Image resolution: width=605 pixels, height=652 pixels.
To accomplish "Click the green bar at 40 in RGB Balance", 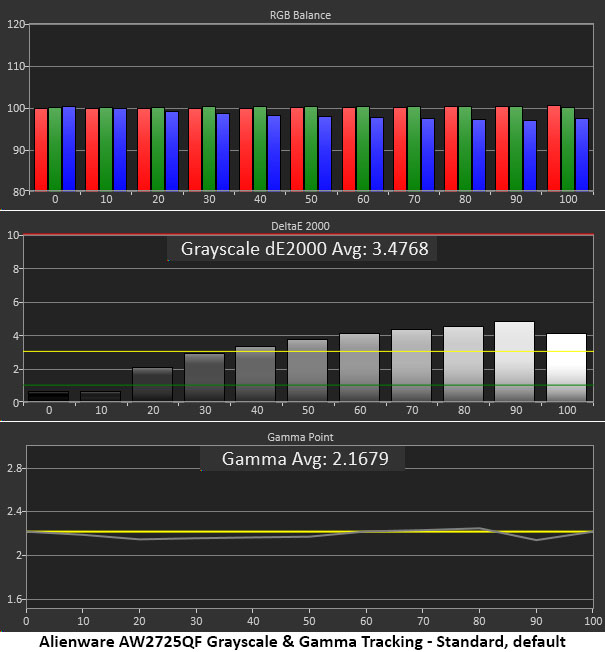I will coord(260,149).
